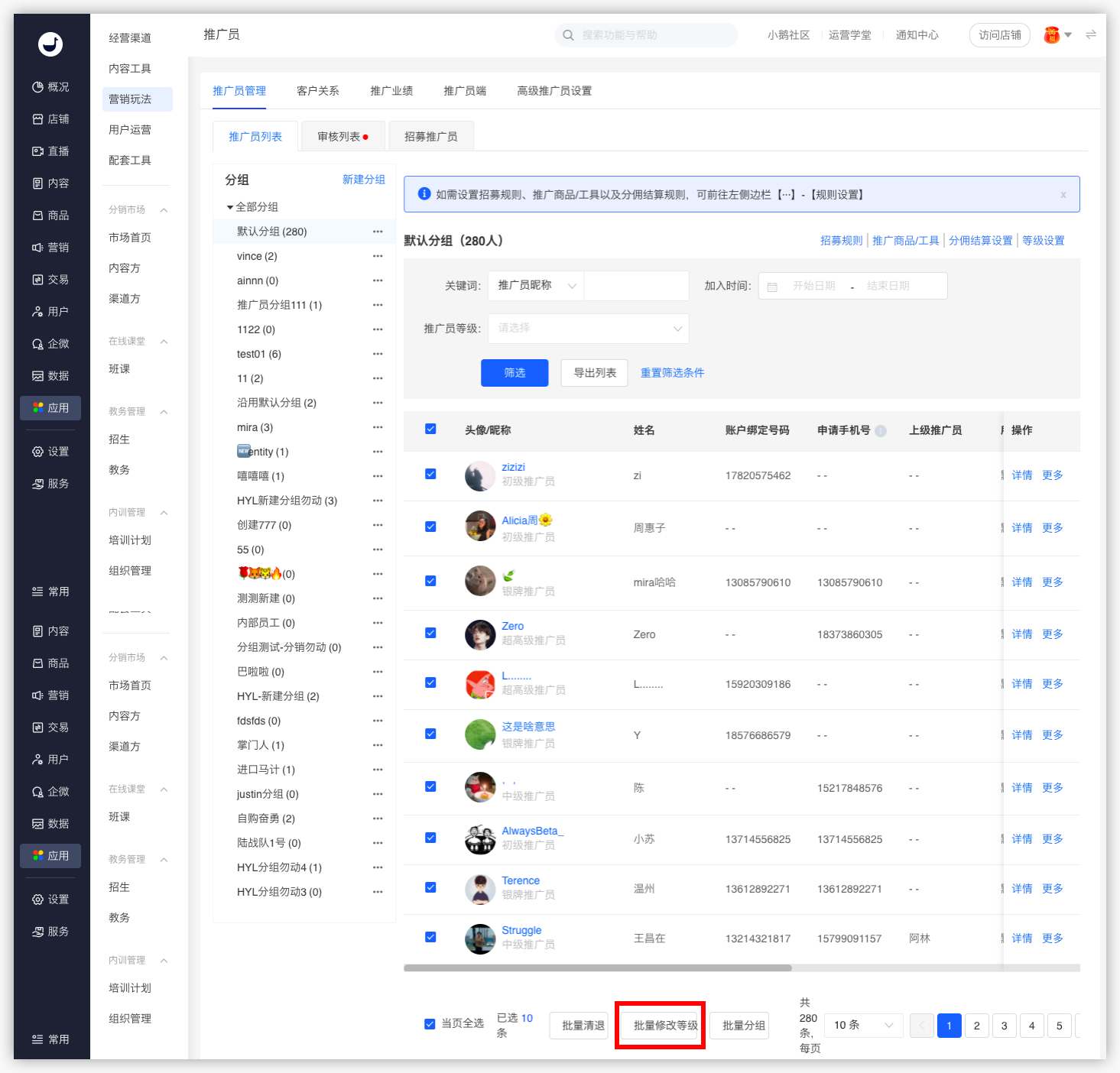Click the user avatar icon in top bar

point(1052,35)
